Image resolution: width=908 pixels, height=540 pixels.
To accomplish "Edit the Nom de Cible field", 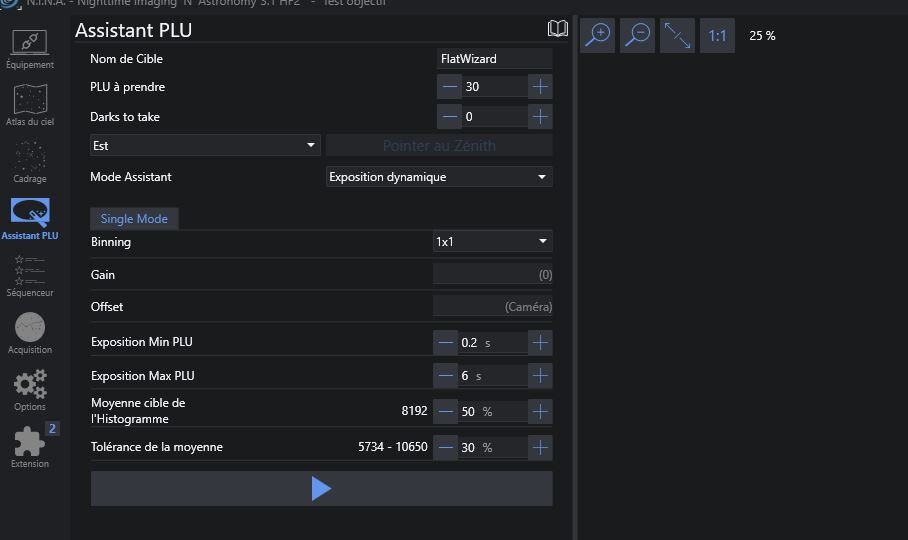I will (495, 58).
